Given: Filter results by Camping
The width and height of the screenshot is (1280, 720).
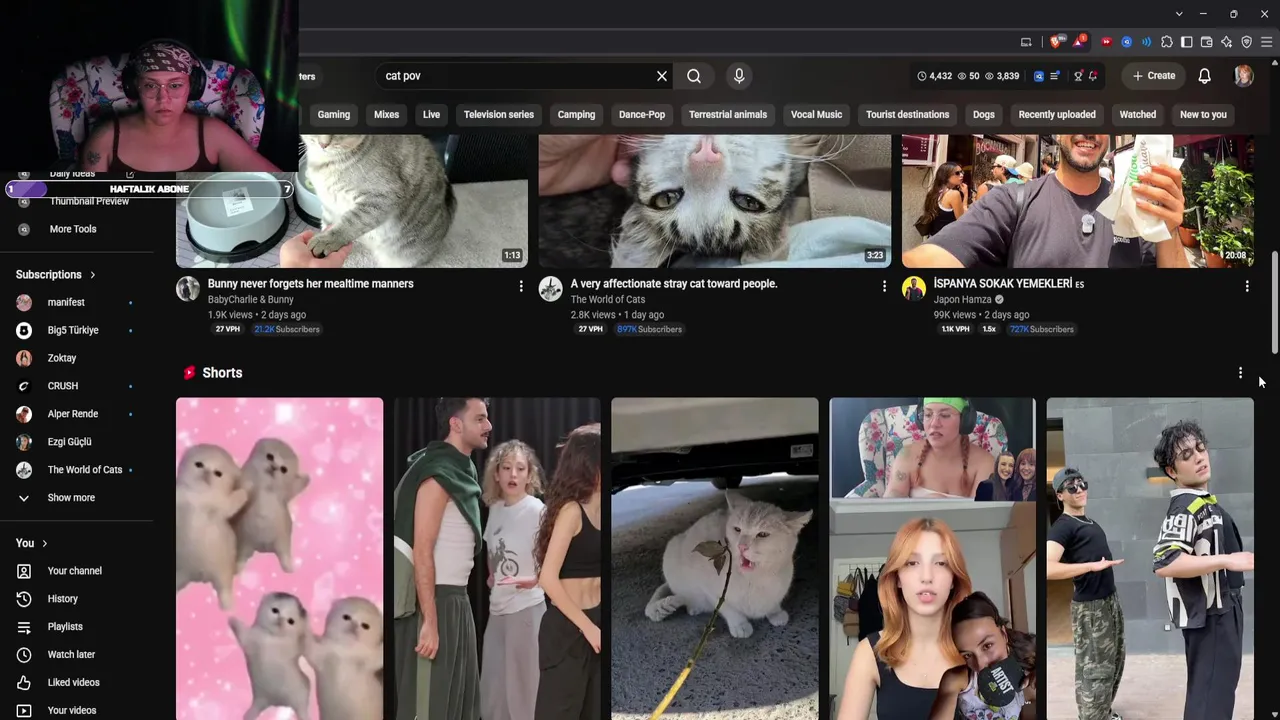Looking at the screenshot, I should 576,115.
